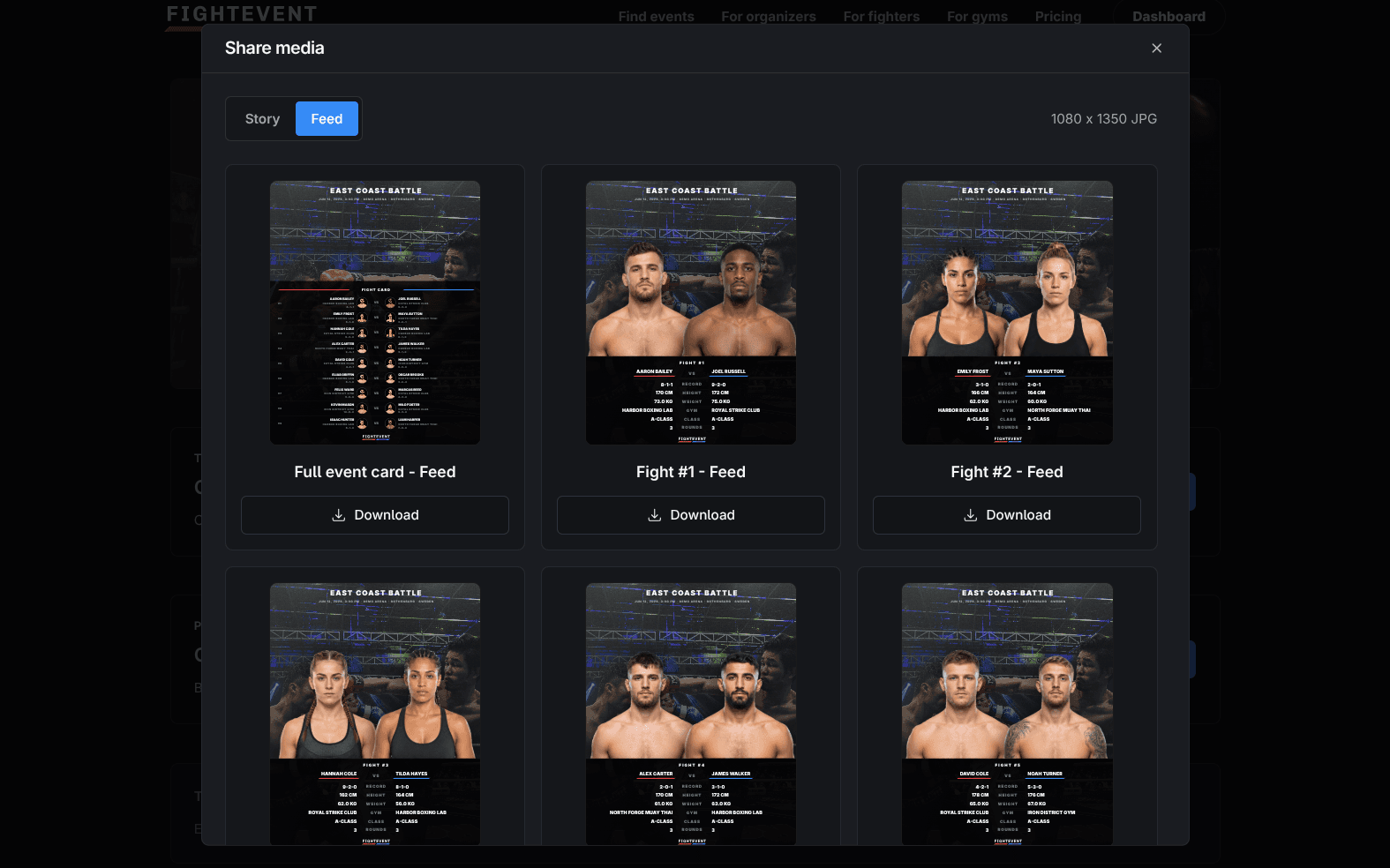The height and width of the screenshot is (868, 1390).
Task: Open For fighters in background navigation
Action: pyautogui.click(x=881, y=17)
